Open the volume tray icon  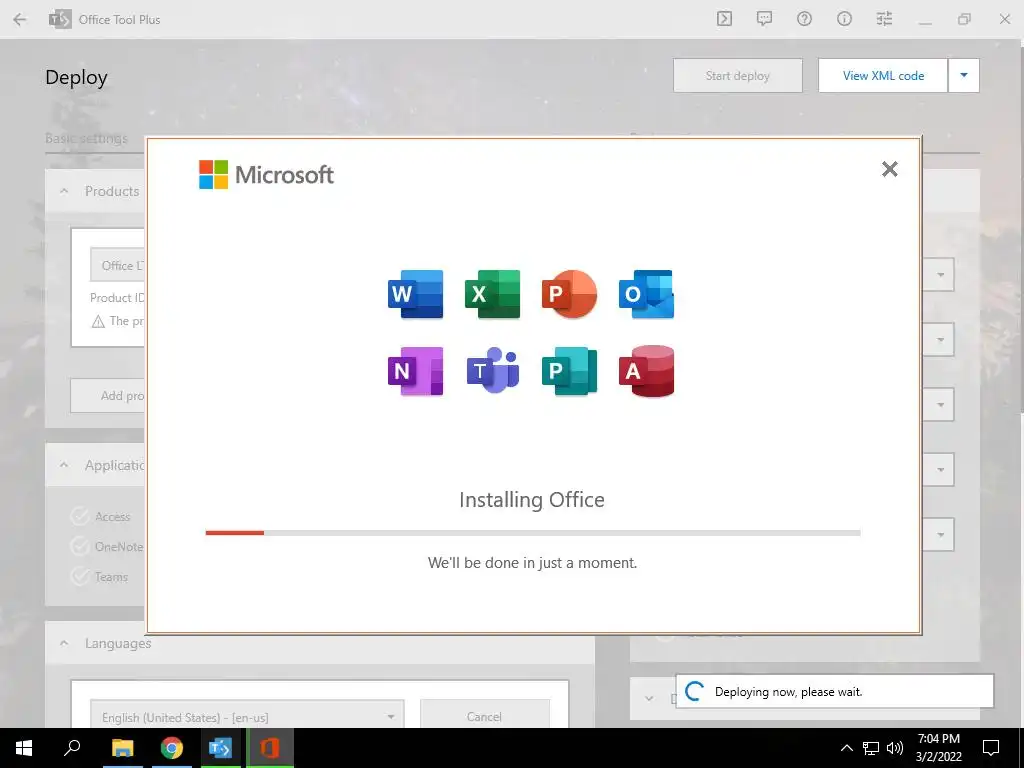(895, 748)
